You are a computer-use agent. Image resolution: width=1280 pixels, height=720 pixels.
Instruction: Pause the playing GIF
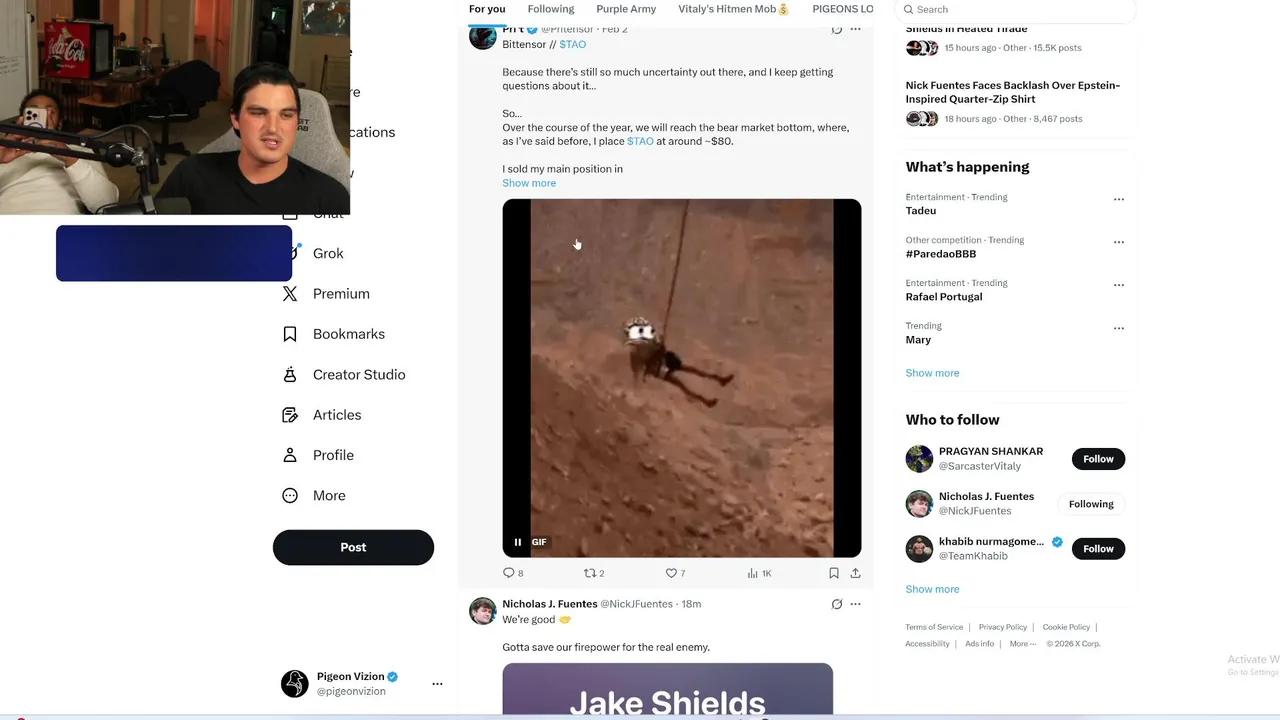[518, 542]
